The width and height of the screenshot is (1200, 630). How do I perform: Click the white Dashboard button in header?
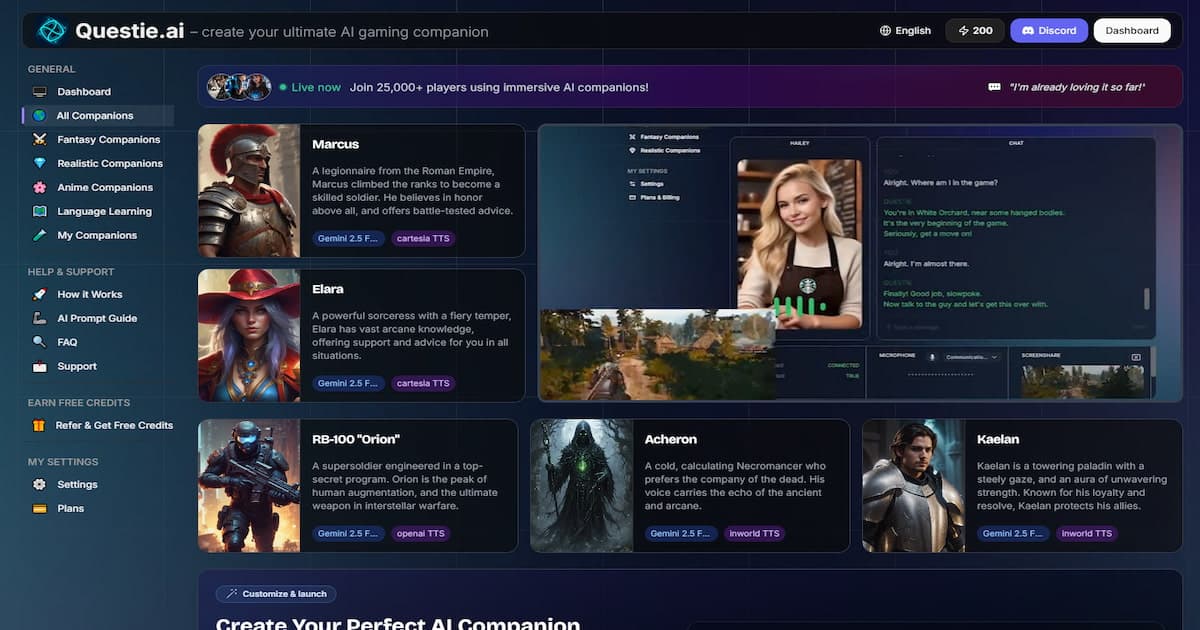pos(1132,31)
